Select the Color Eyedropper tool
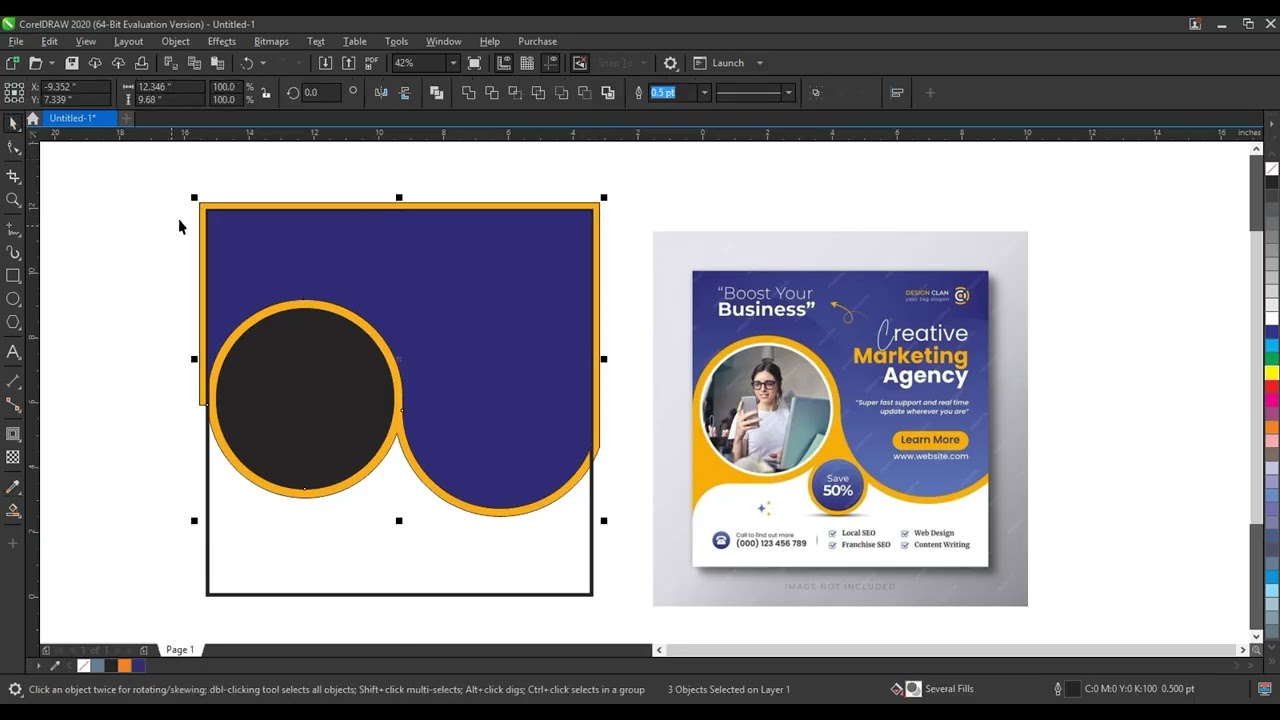Screen dimensions: 1280x720 (x=13, y=487)
